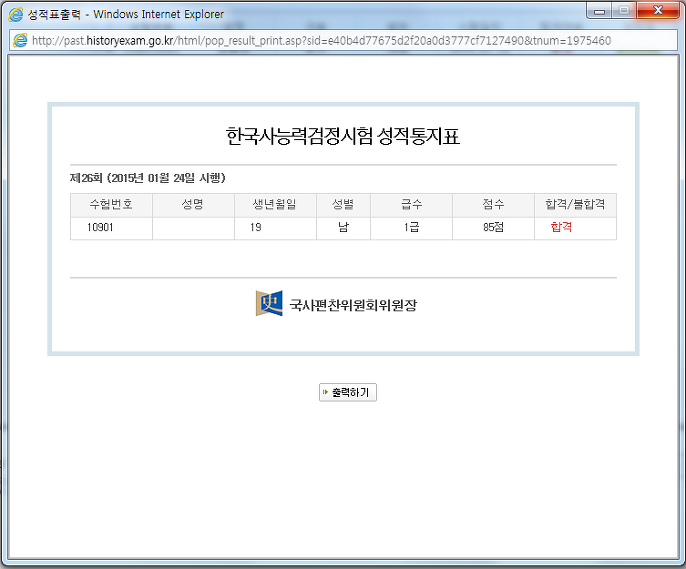Click the National Institute of Korean History logo

click(x=269, y=304)
